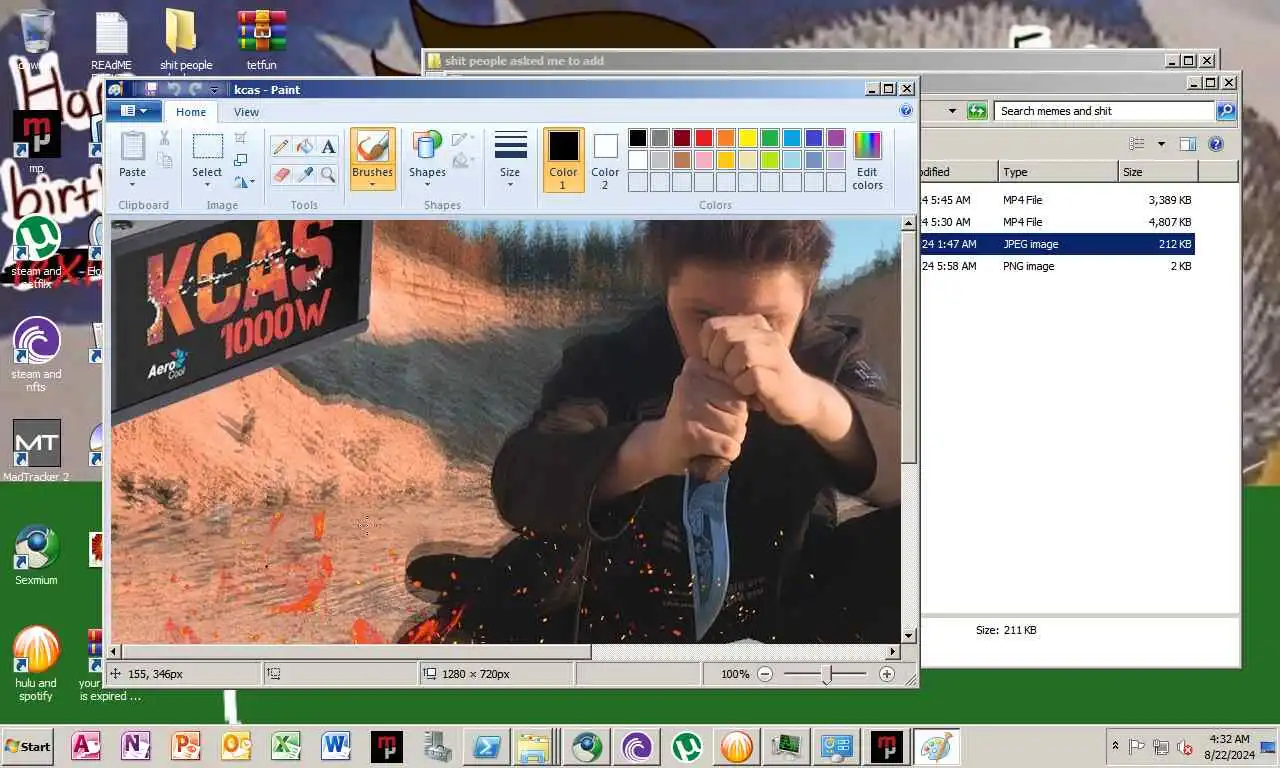This screenshot has height=768, width=1280.
Task: Select the Magnifier tool
Action: click(328, 175)
